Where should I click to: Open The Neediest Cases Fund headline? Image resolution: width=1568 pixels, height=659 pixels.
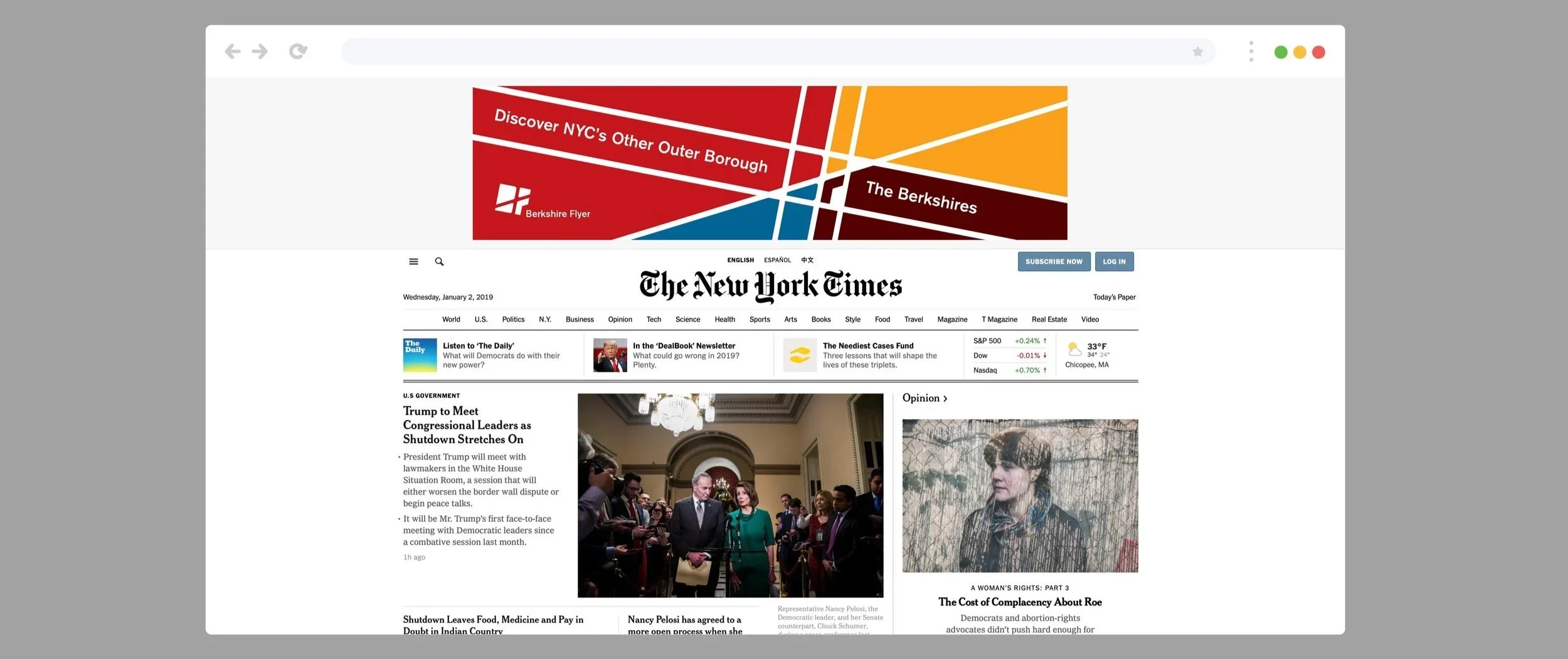point(868,346)
